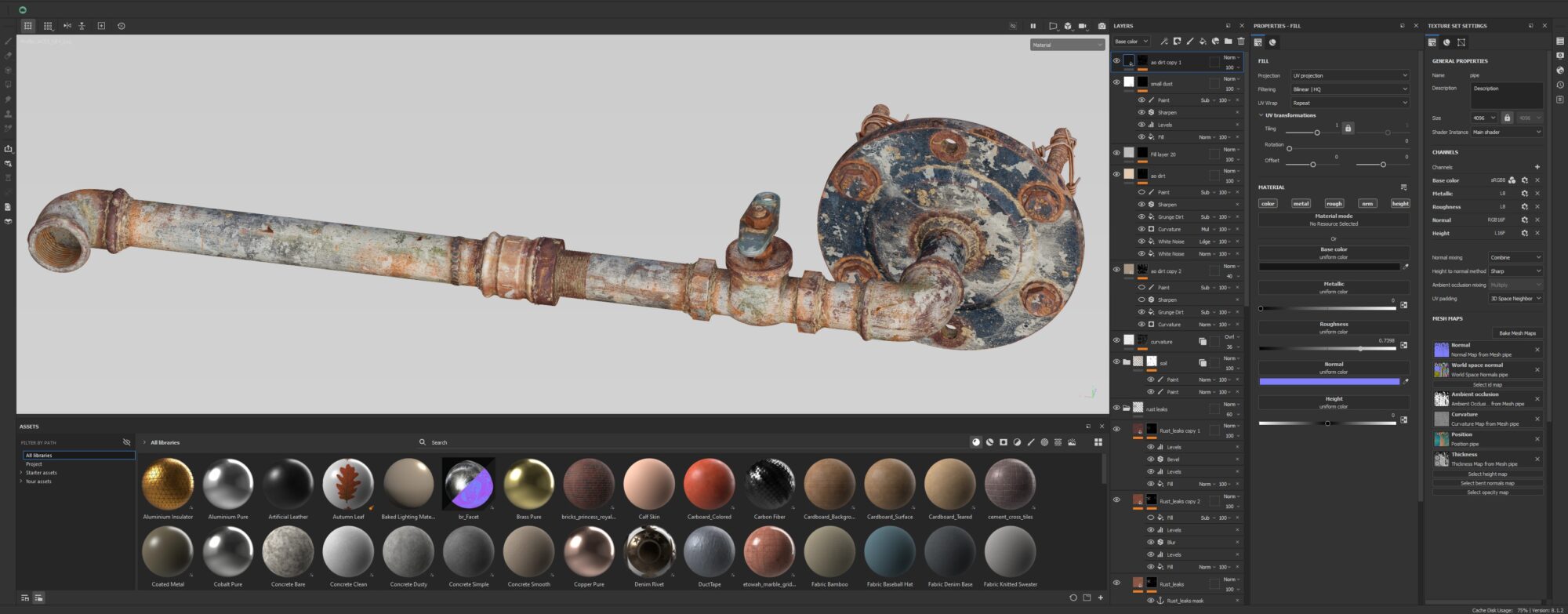Open the Filtering dropdown
The width and height of the screenshot is (1568, 614).
coord(1349,89)
